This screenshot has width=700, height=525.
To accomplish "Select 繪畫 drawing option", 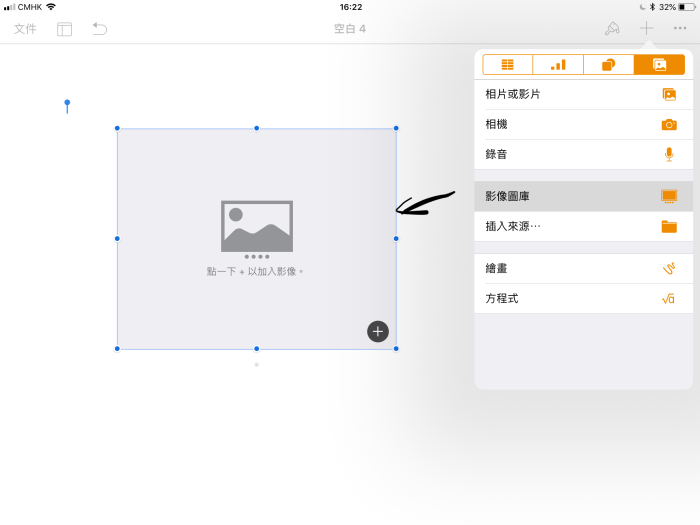I will tap(582, 269).
